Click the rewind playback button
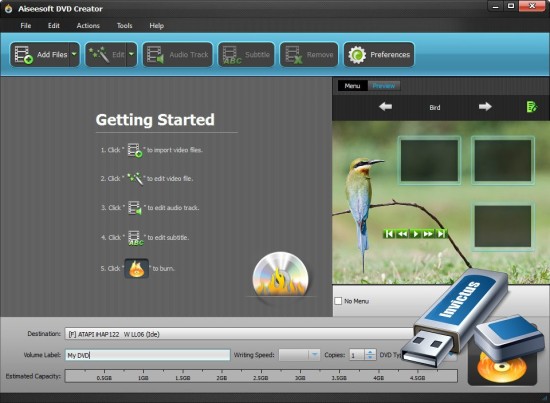The height and width of the screenshot is (403, 550). point(402,234)
